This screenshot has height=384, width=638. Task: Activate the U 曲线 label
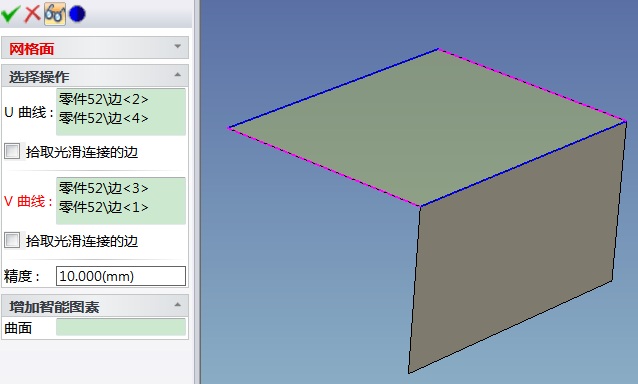tap(29, 112)
